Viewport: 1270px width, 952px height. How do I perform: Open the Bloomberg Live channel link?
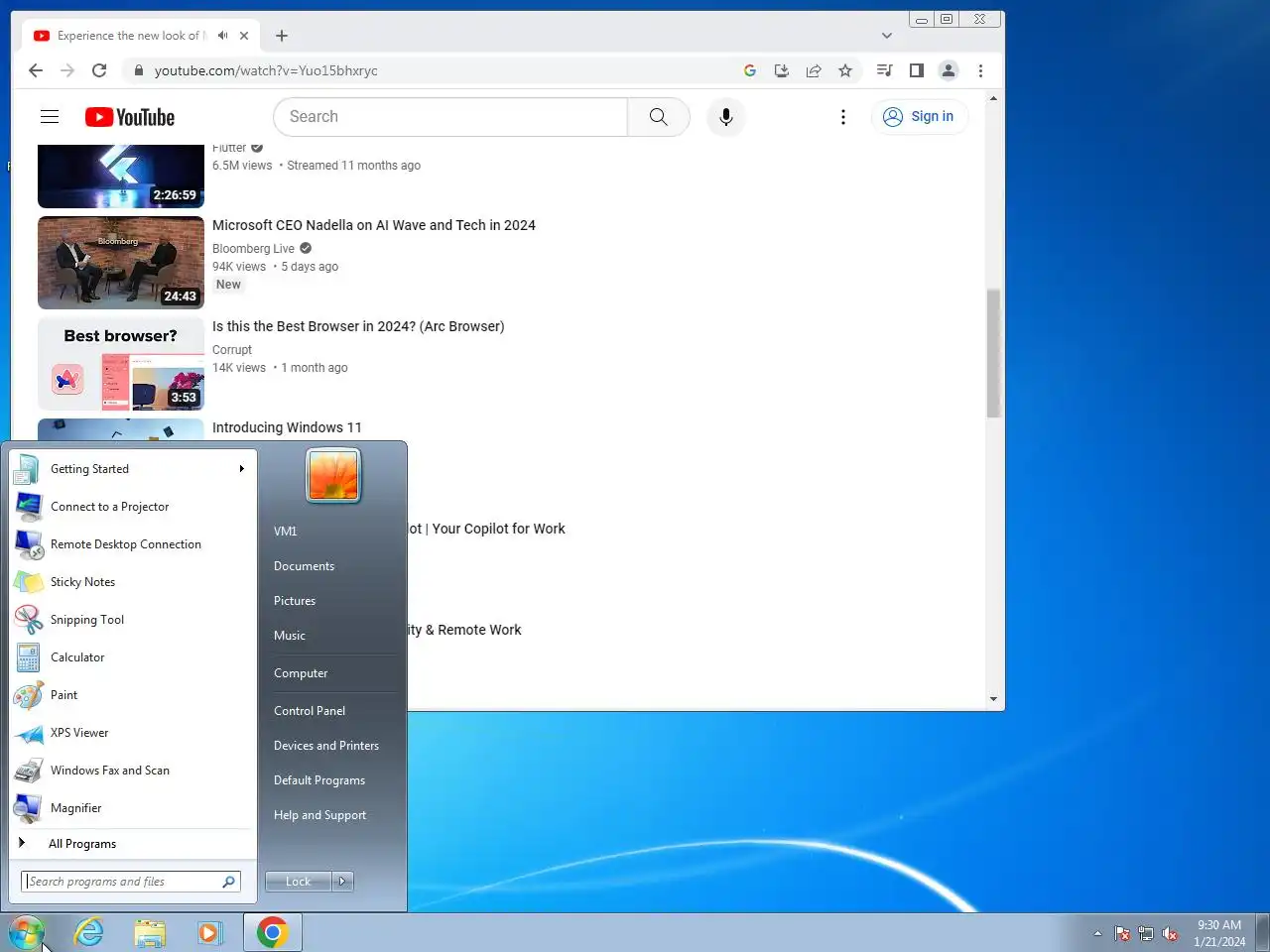[x=253, y=249]
